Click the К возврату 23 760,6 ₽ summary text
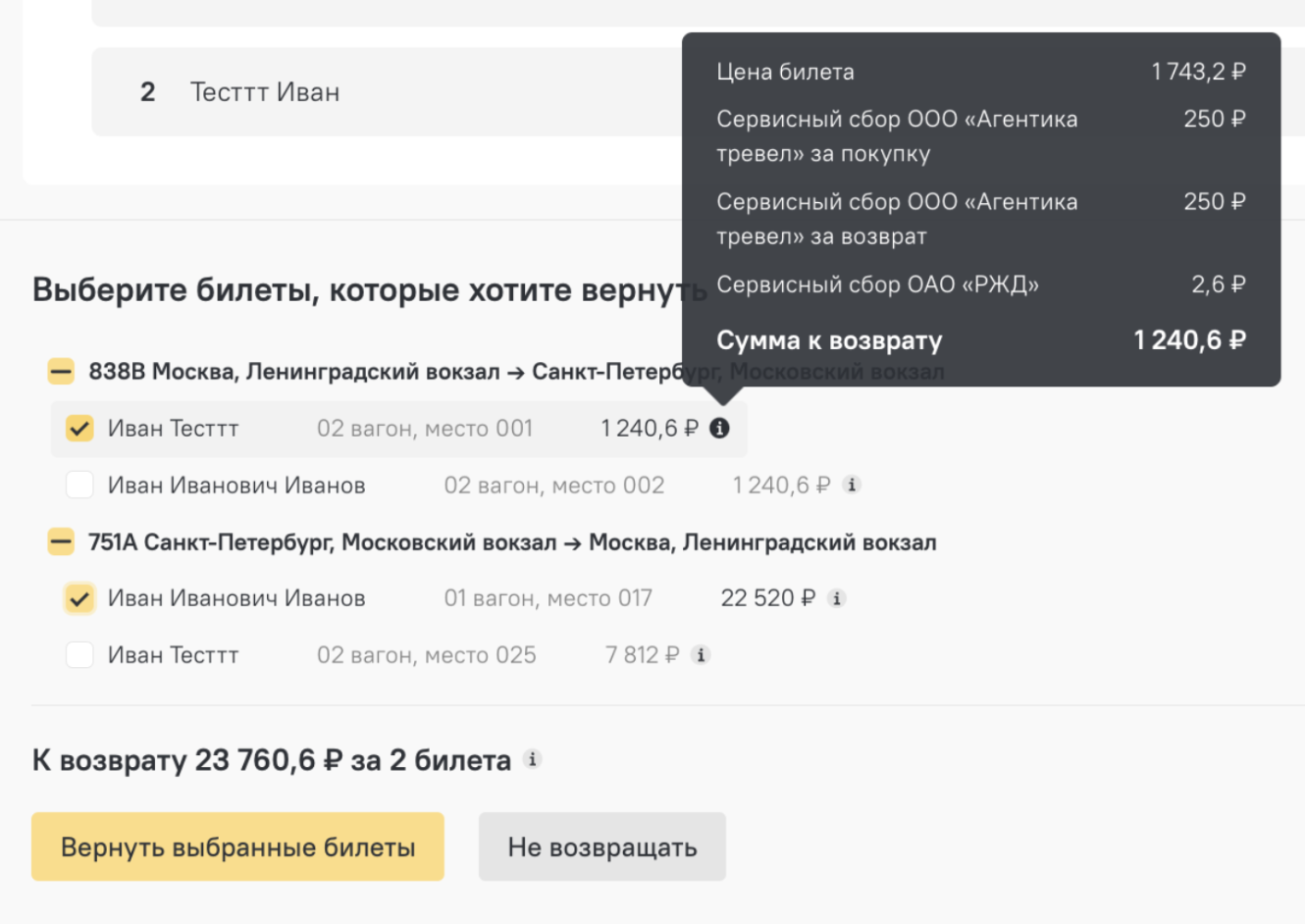 click(x=271, y=760)
